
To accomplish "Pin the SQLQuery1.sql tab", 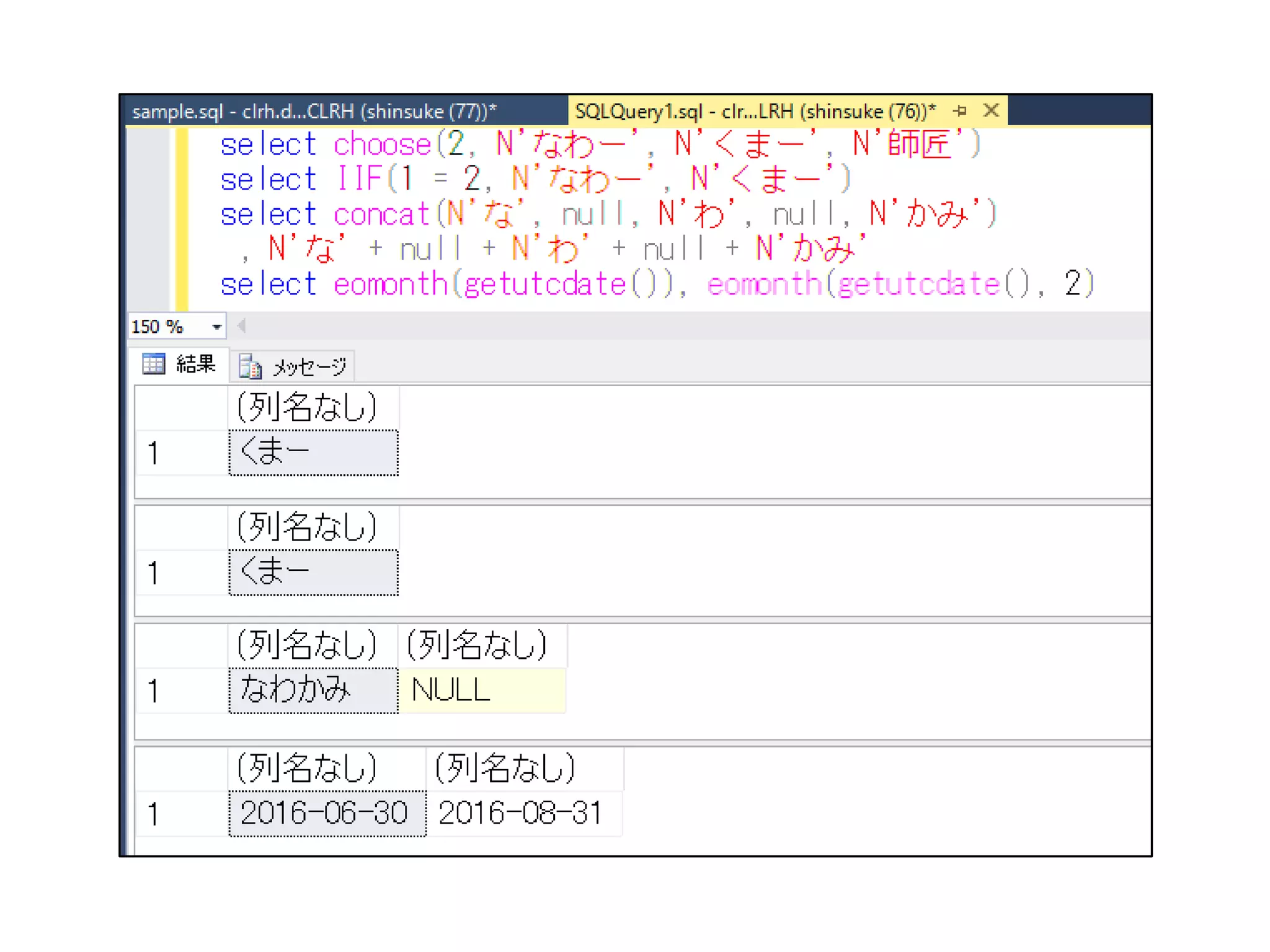I will [x=960, y=111].
